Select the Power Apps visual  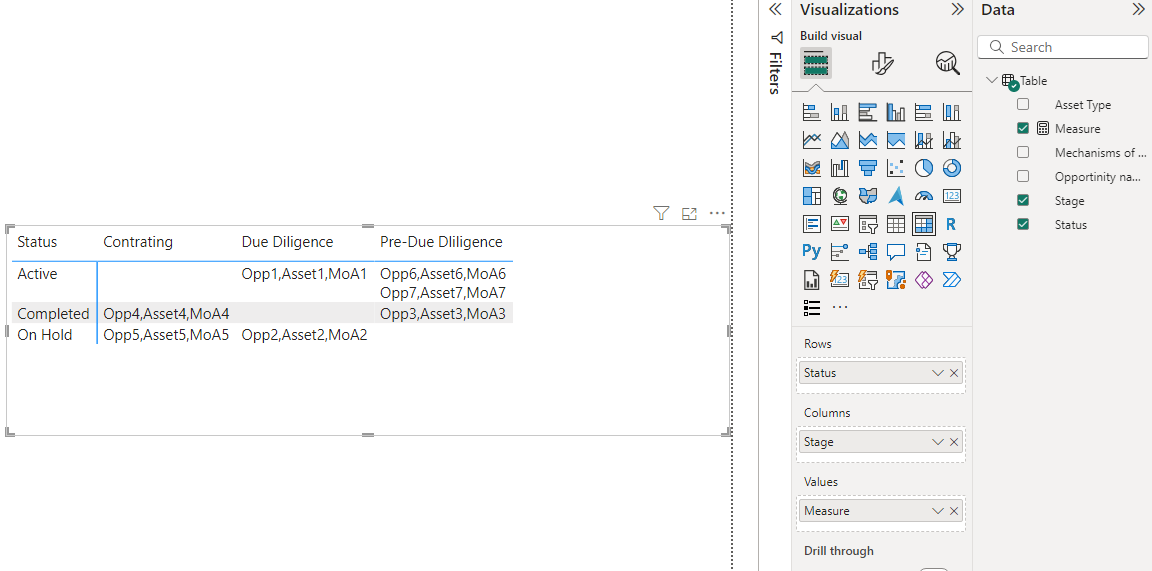[x=924, y=280]
